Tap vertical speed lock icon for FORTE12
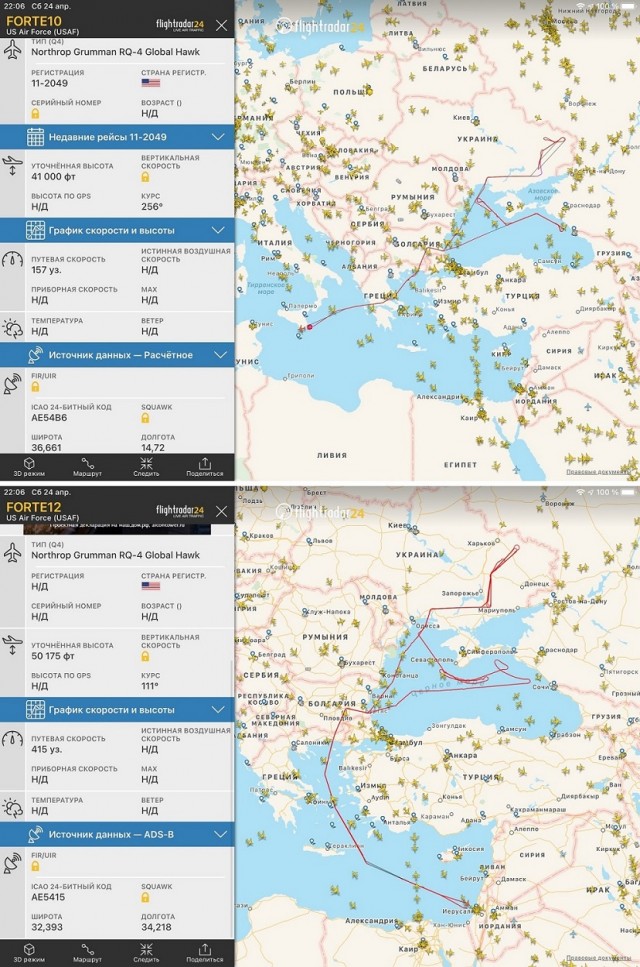 (145, 656)
